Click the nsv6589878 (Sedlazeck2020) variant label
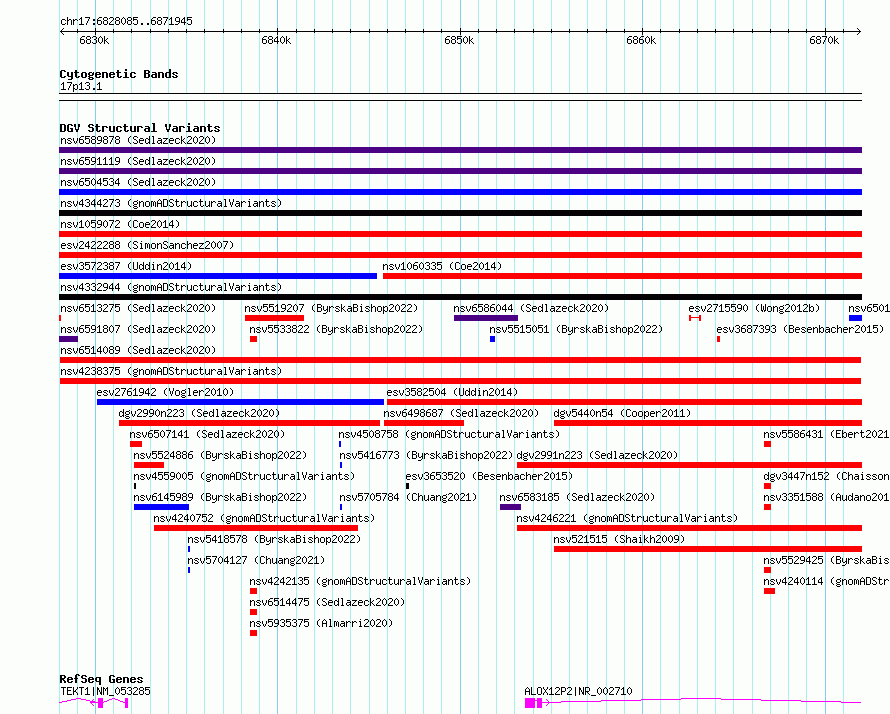The height and width of the screenshot is (714, 890). tap(138, 140)
